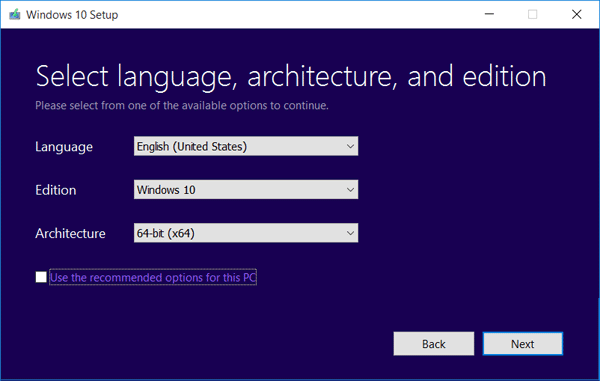Click the 'Edition' field label

56,190
